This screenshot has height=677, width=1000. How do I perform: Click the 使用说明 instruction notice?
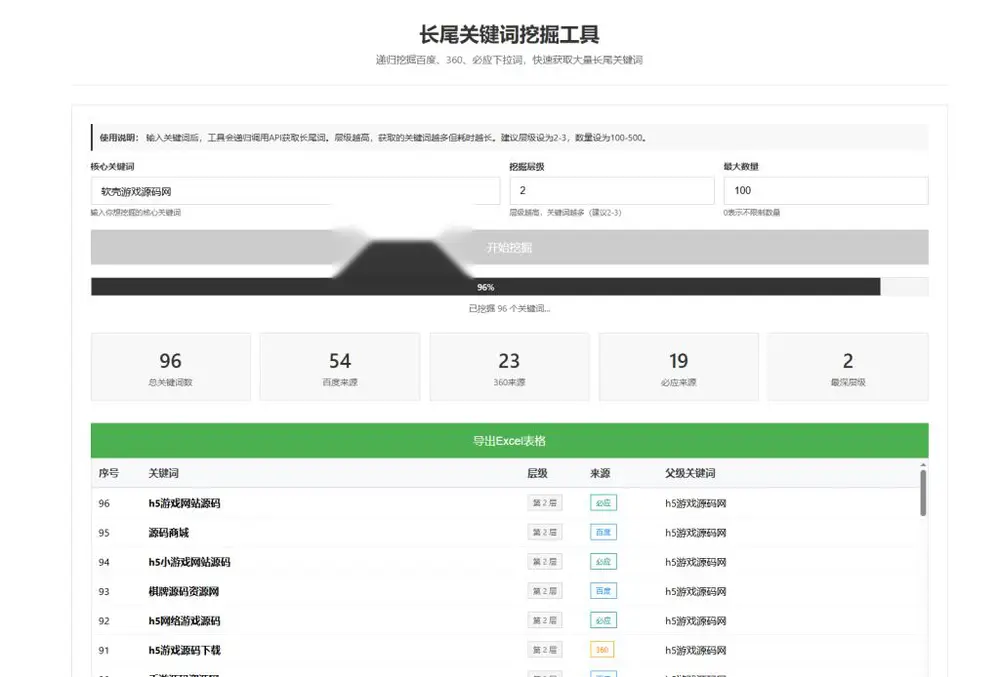(x=510, y=137)
